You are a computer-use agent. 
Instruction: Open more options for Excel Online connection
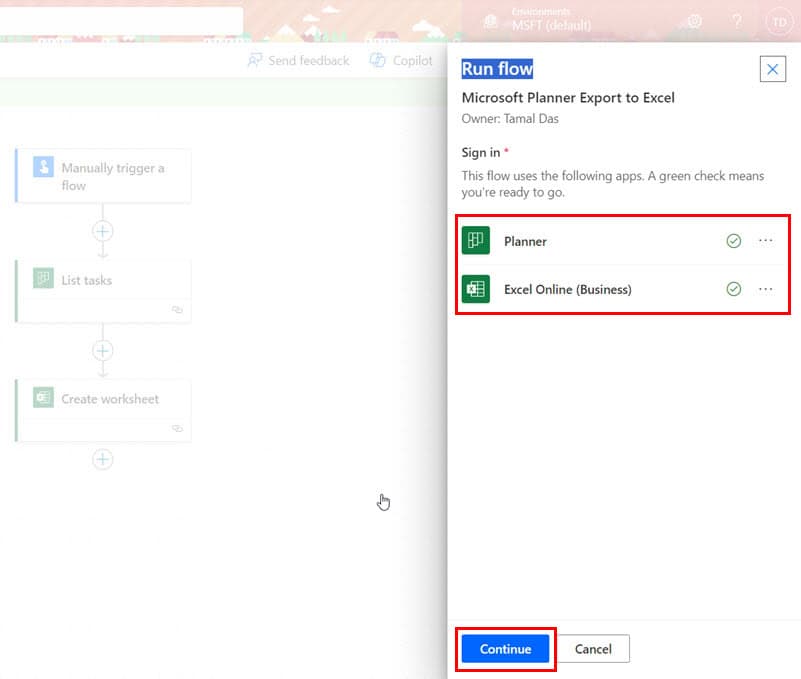(765, 289)
